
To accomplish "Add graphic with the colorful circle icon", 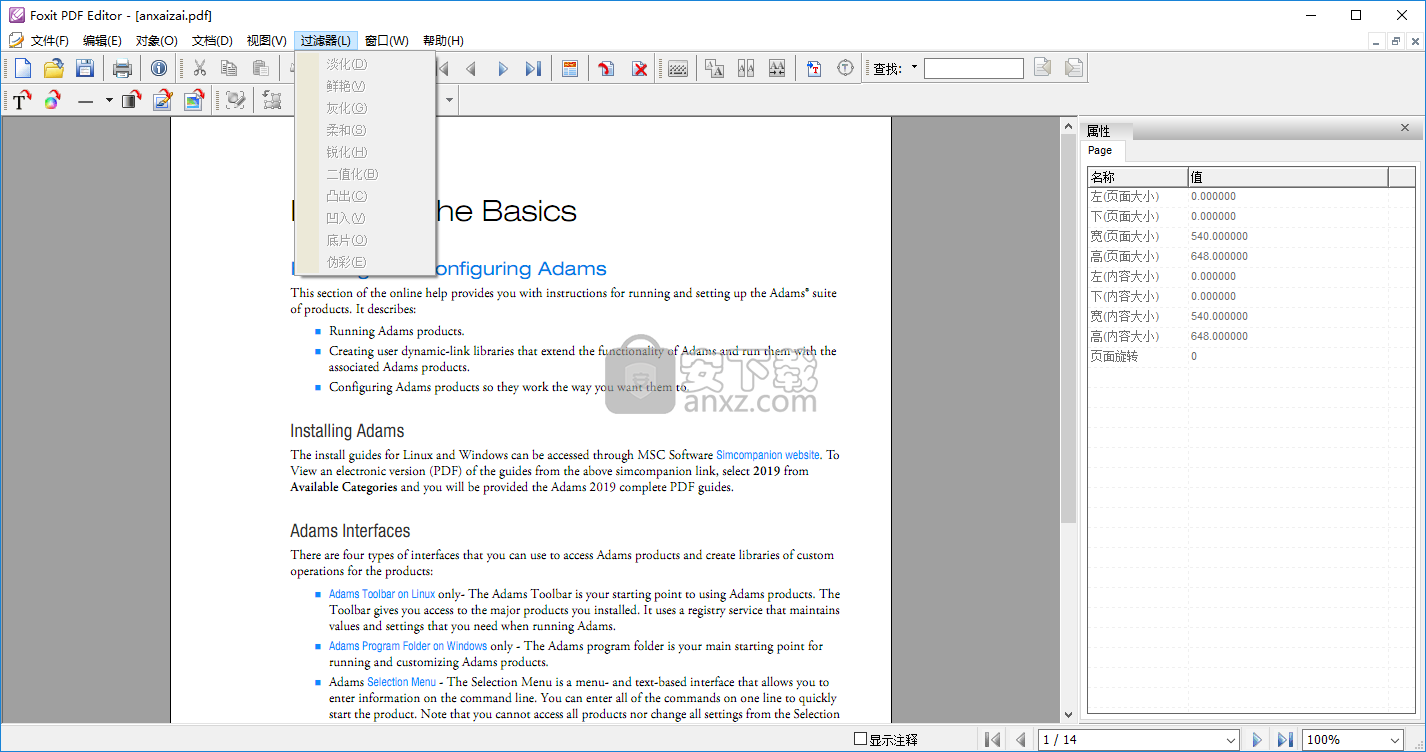I will 53,100.
